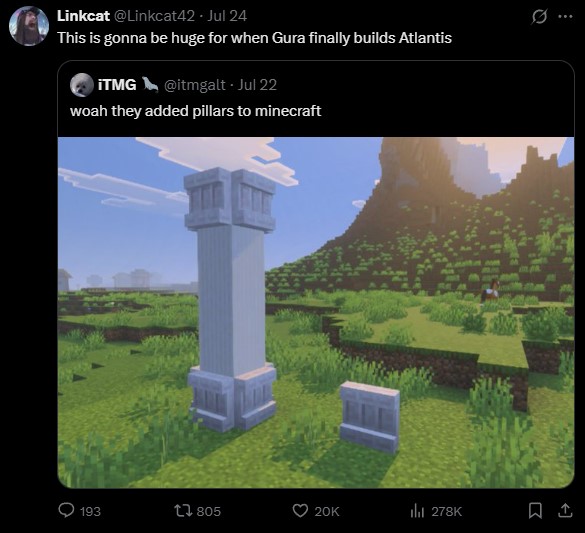Open the @Linkcat42 handle link
The width and height of the screenshot is (585, 533).
point(154,16)
